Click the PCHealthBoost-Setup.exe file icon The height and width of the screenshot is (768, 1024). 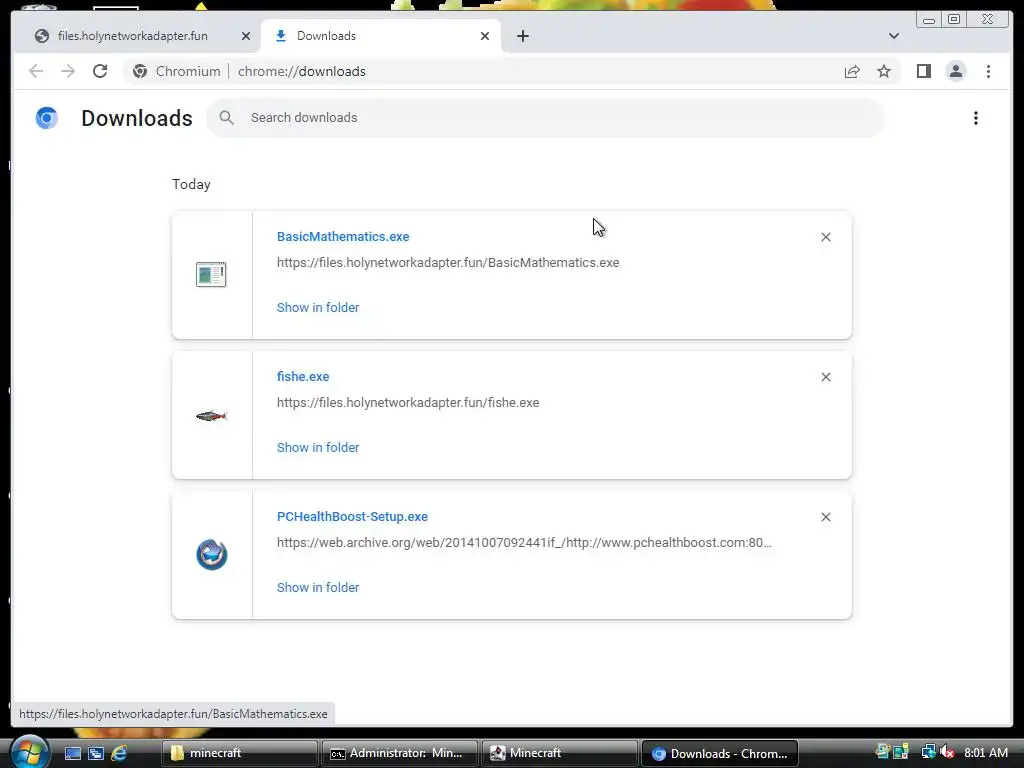212,554
